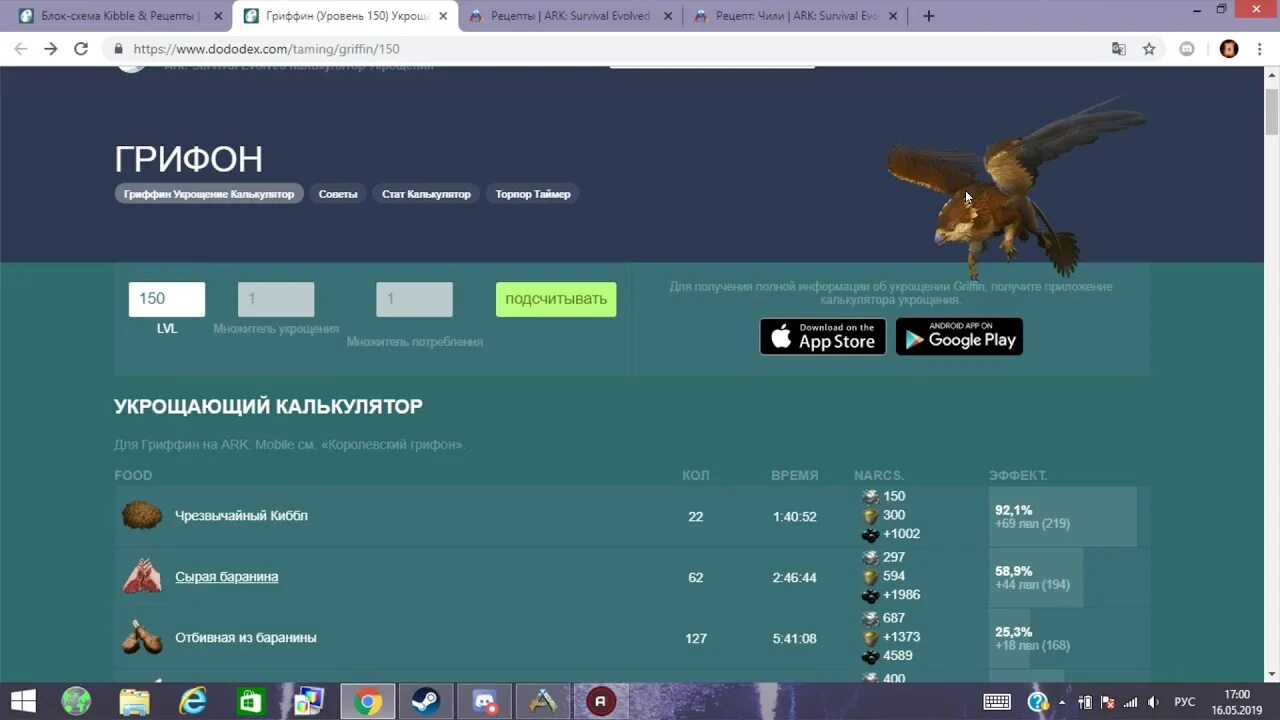
Task: Open File Explorer from taskbar
Action: (134, 702)
